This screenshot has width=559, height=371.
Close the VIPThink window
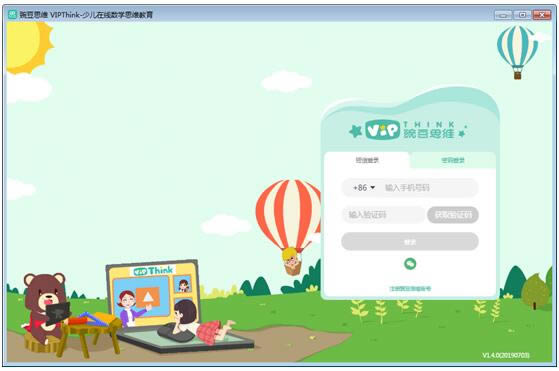point(542,15)
